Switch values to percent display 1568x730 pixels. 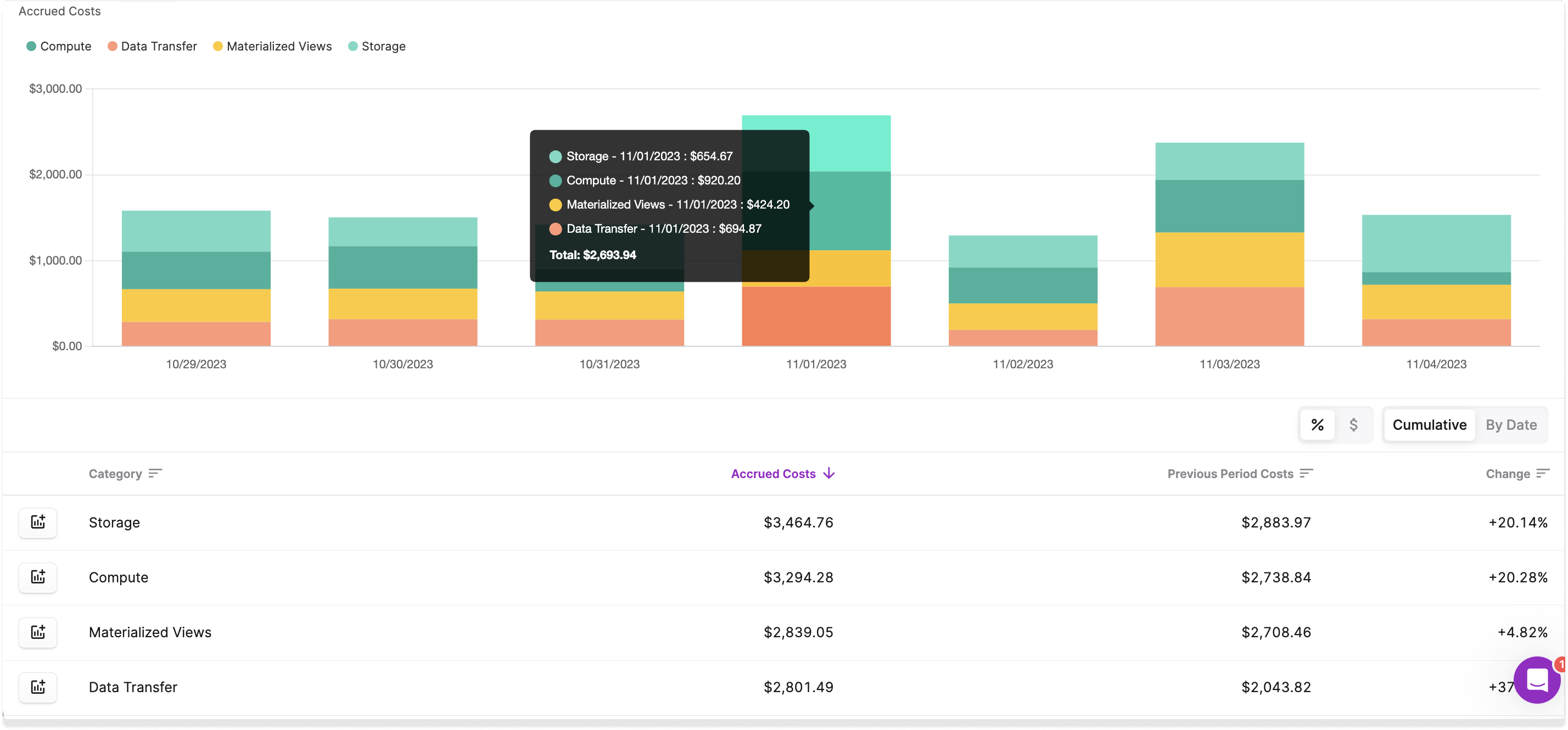coord(1317,425)
